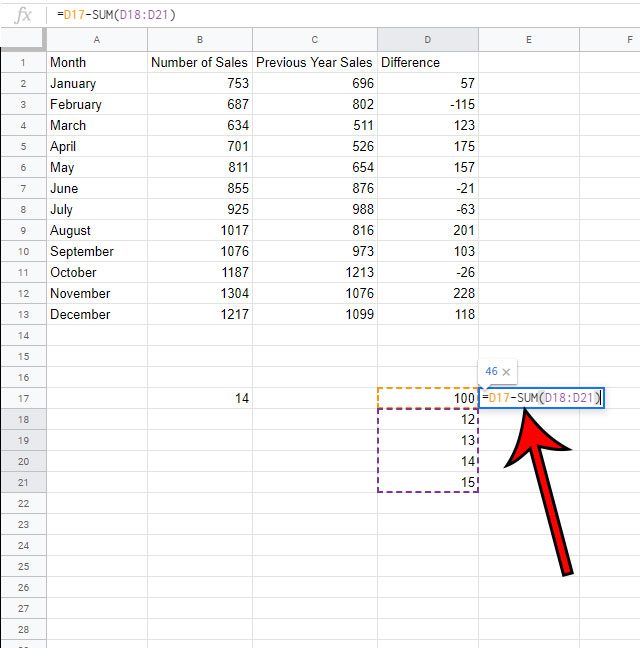This screenshot has width=640, height=648.
Task: Select column C header
Action: tap(315, 39)
